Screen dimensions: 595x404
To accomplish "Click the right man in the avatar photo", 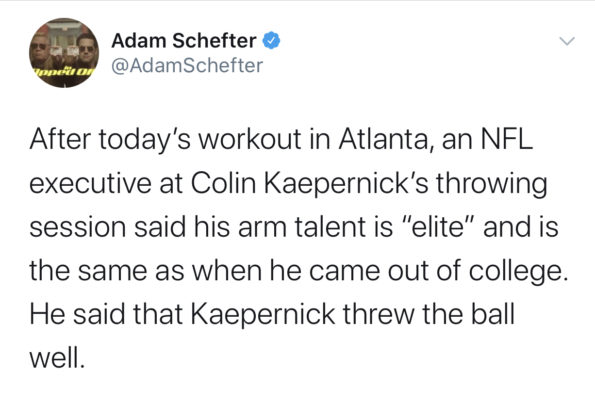I will point(87,51).
